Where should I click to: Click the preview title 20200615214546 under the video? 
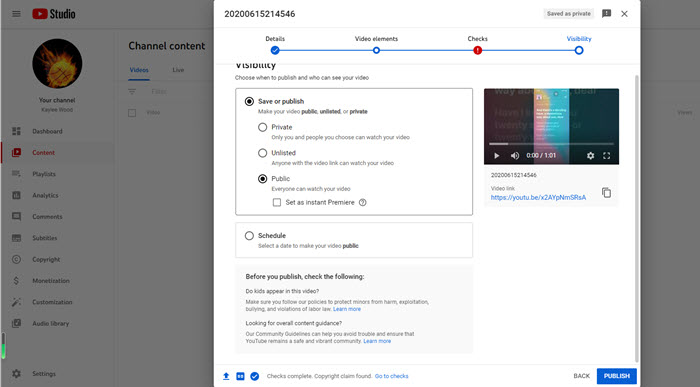[x=513, y=175]
